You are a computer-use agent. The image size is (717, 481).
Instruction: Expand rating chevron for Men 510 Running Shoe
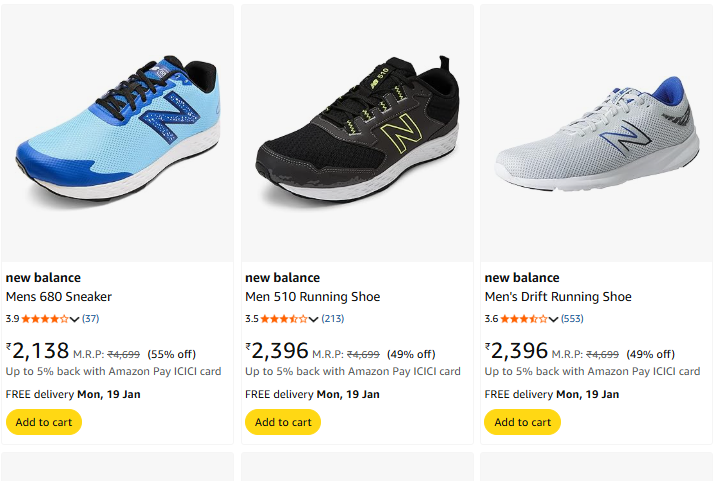click(314, 320)
